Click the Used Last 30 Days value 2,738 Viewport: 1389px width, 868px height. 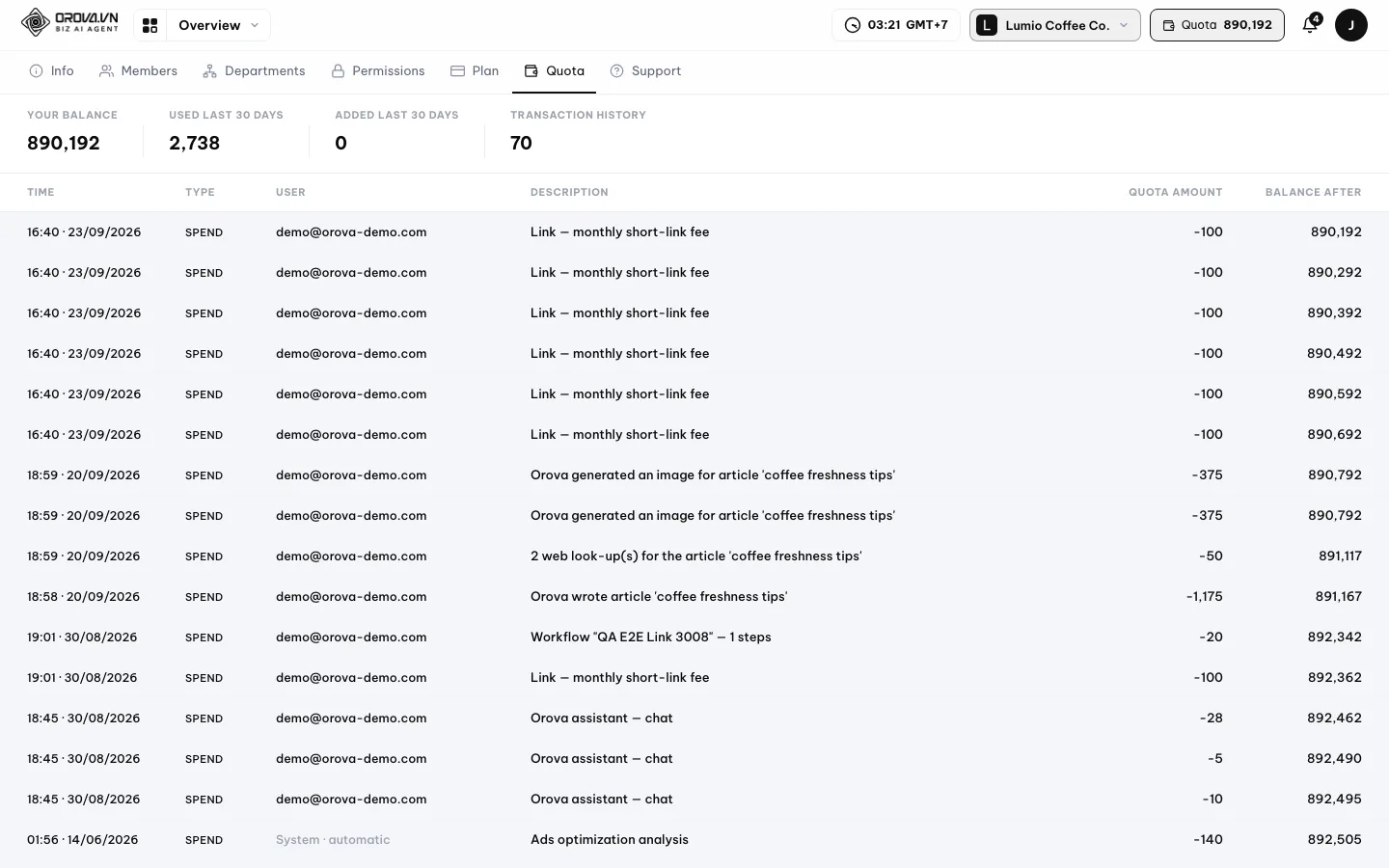click(195, 143)
